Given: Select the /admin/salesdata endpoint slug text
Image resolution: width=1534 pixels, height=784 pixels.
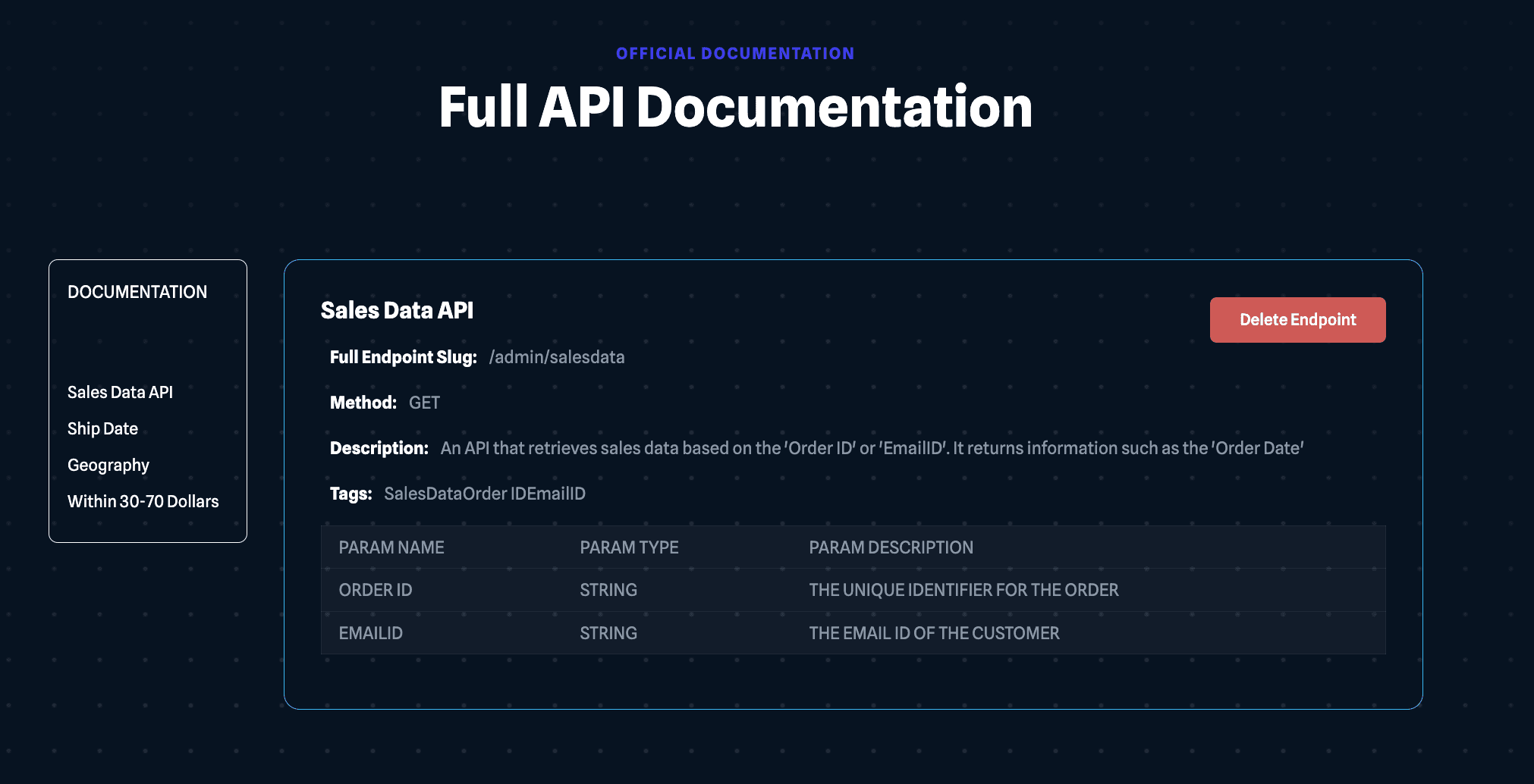Looking at the screenshot, I should 556,357.
